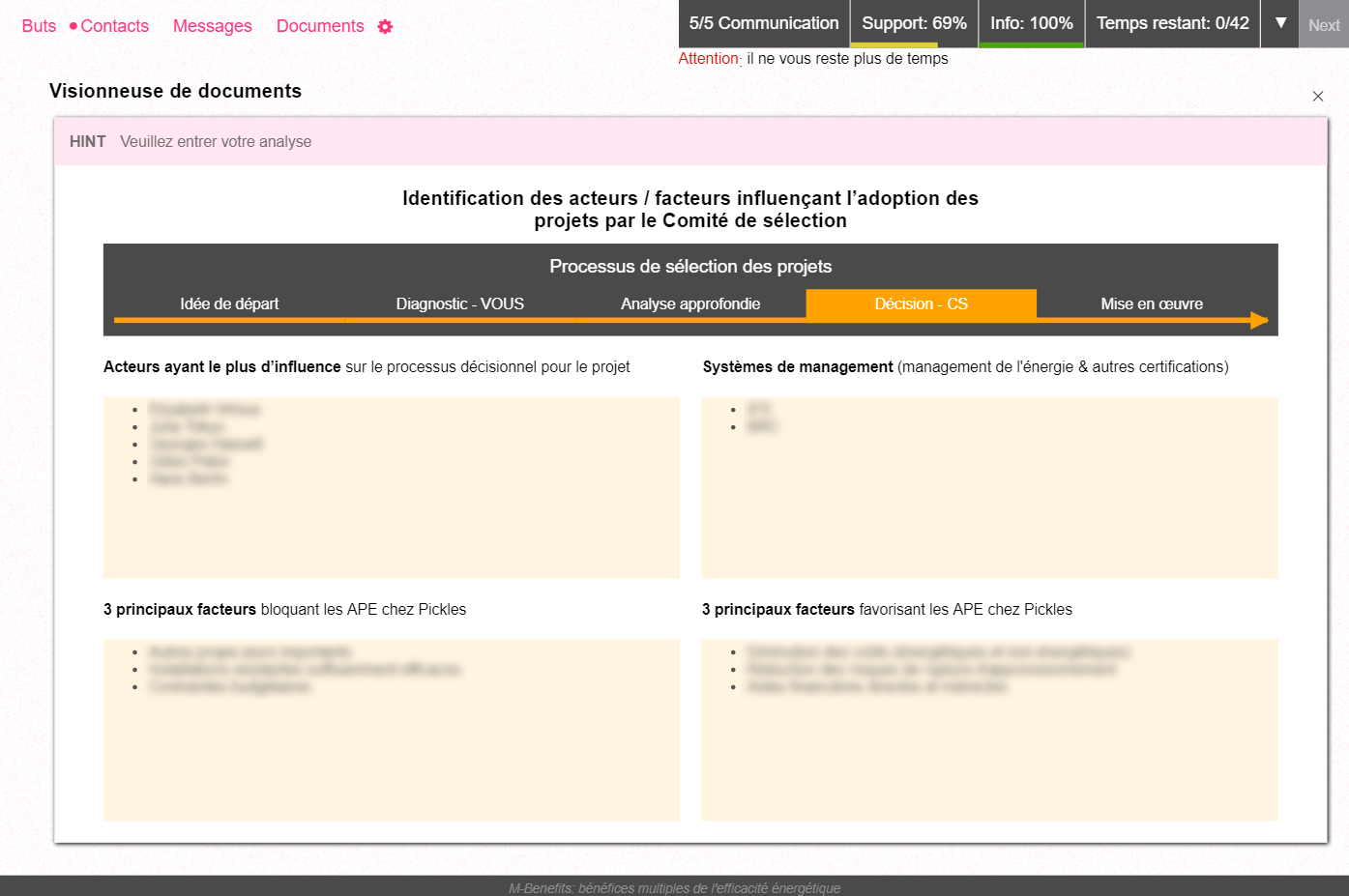
Task: Click the Support: 69% progress indicator
Action: coord(914,23)
